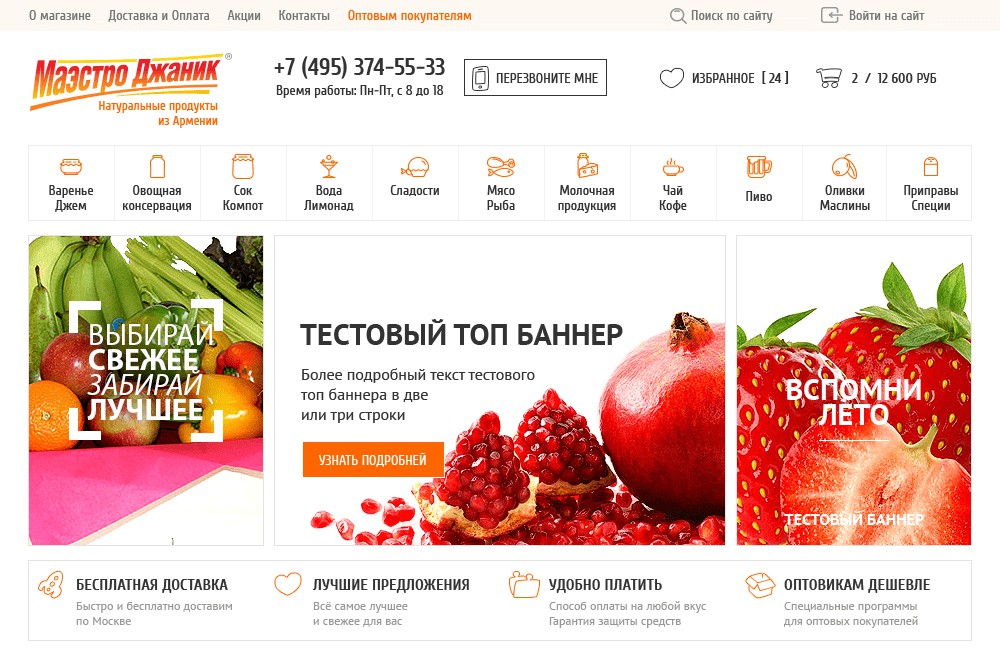Open the Пиво beer mug icon
The image size is (1000, 667).
(x=759, y=167)
